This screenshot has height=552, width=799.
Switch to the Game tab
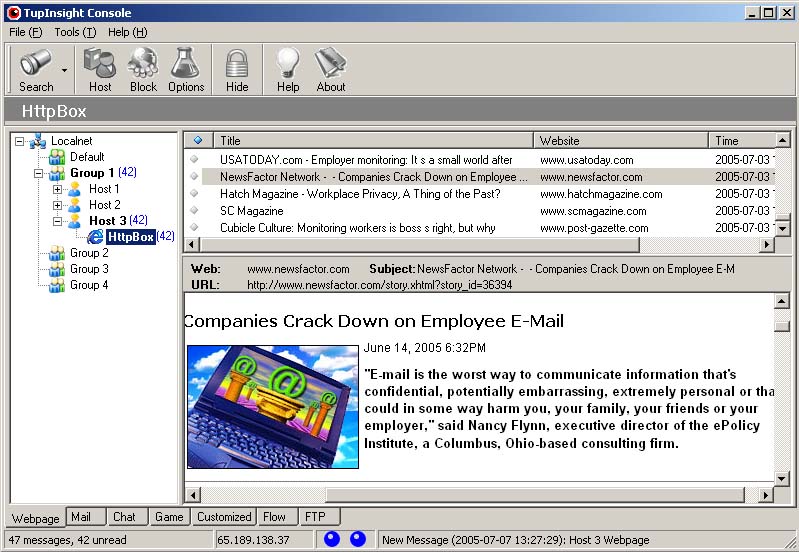click(x=169, y=517)
